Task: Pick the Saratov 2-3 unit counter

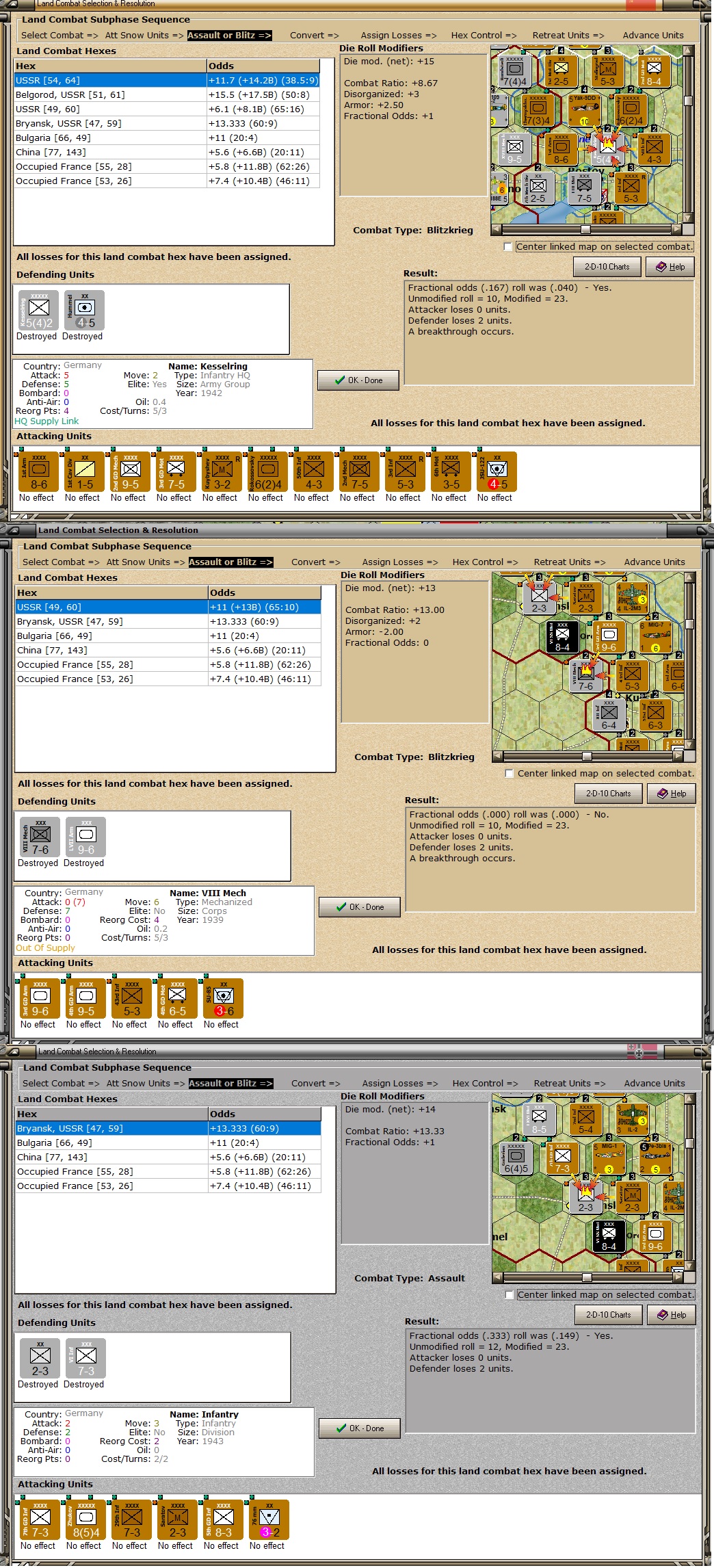Action: [178, 1519]
